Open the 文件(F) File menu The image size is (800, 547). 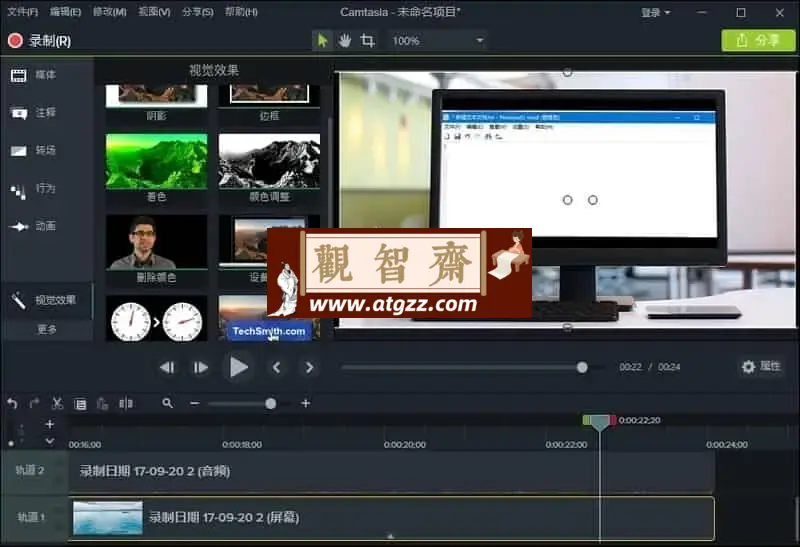pos(22,12)
